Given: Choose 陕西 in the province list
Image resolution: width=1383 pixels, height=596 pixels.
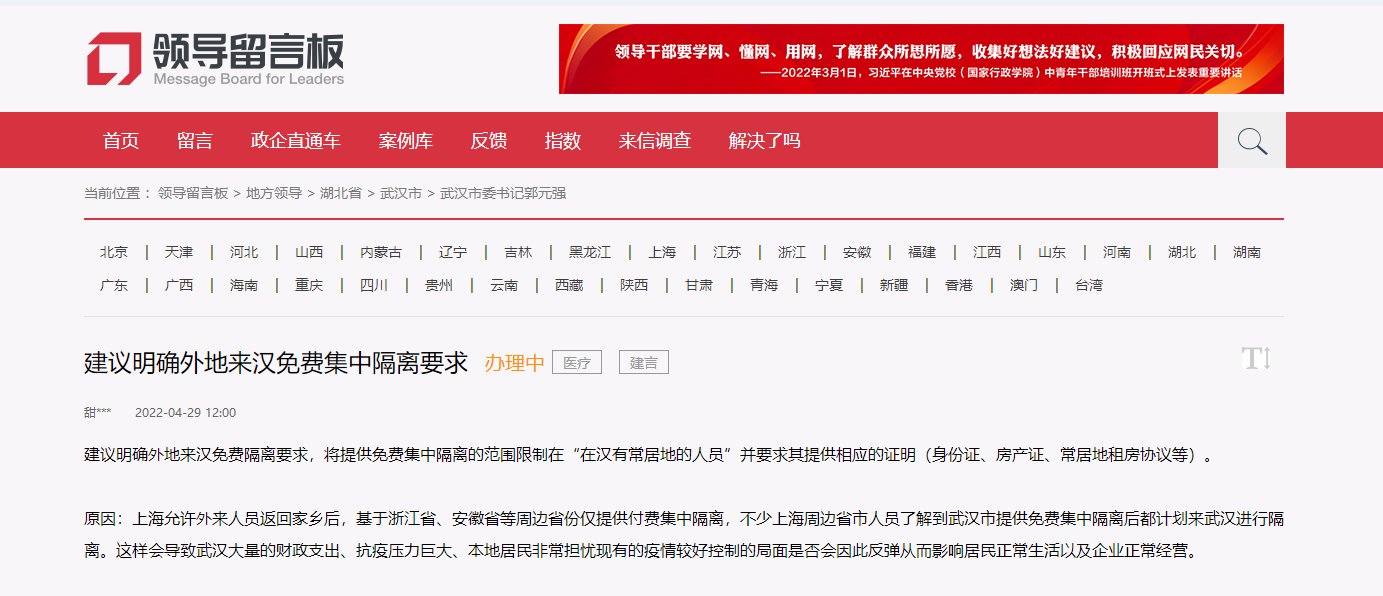Looking at the screenshot, I should (x=634, y=285).
